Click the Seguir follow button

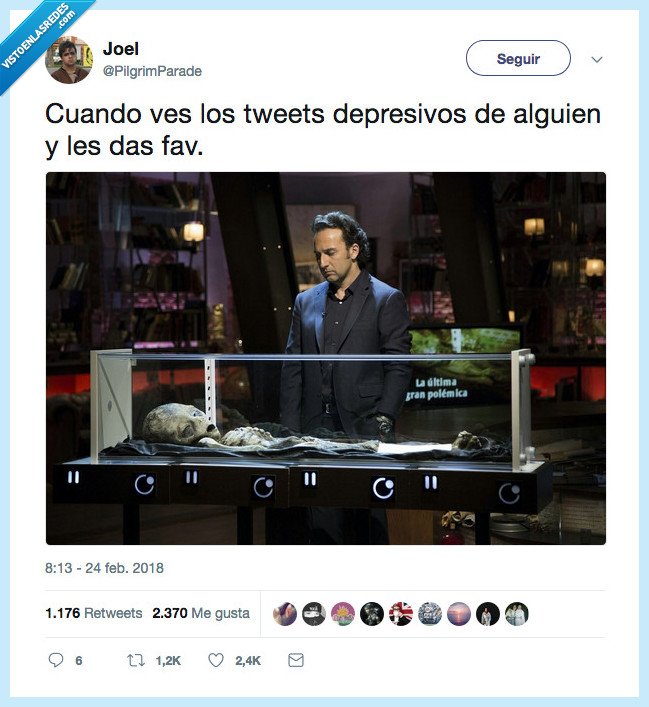(518, 58)
